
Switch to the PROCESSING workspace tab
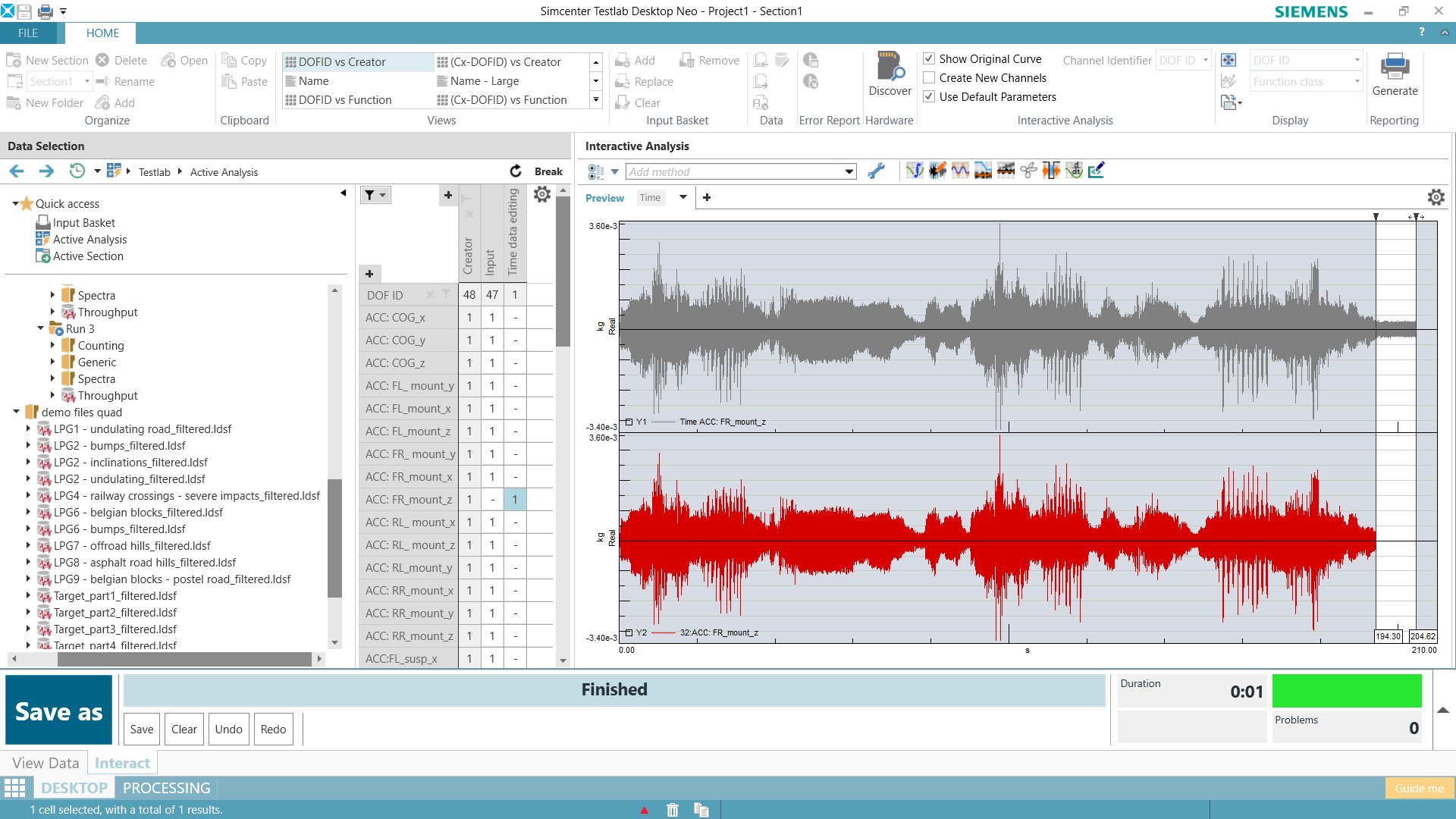[x=166, y=788]
